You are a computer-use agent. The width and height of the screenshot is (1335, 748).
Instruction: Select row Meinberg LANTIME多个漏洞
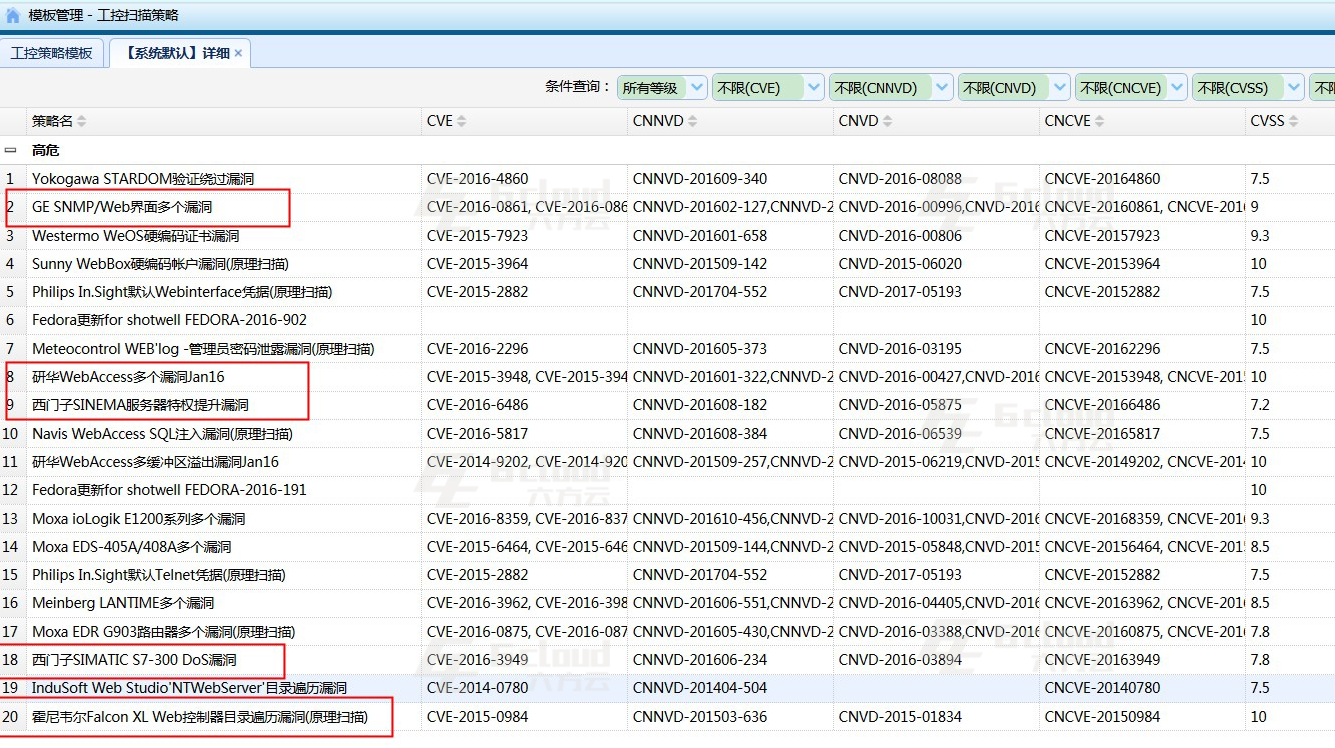667,603
